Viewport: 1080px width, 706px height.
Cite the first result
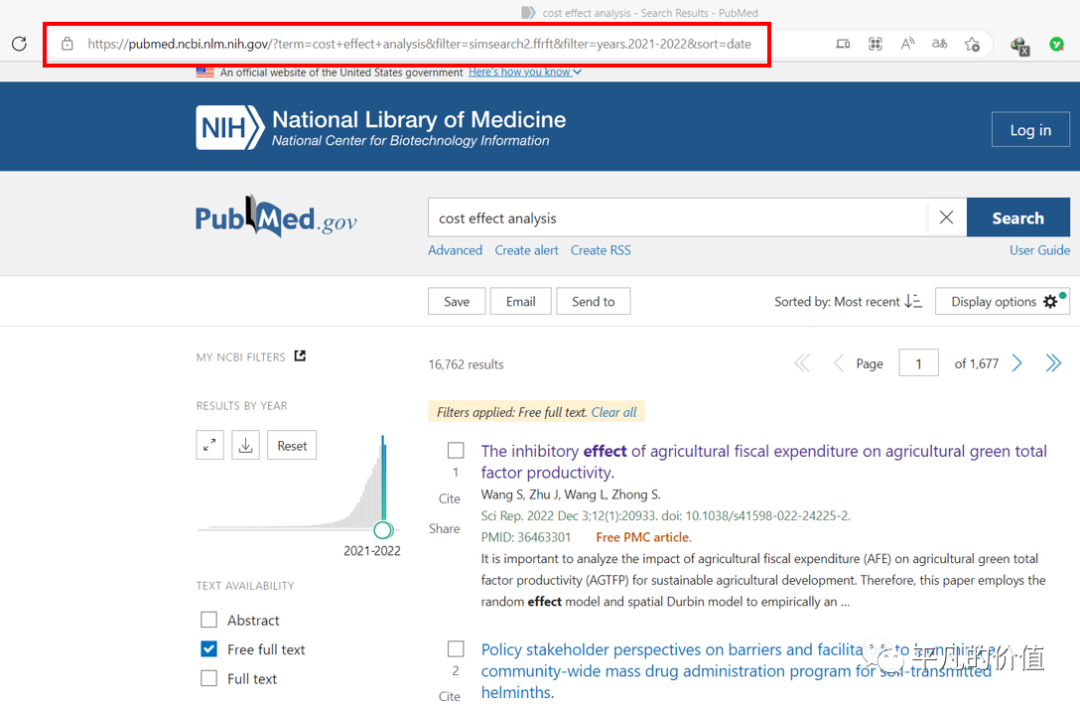[x=449, y=499]
